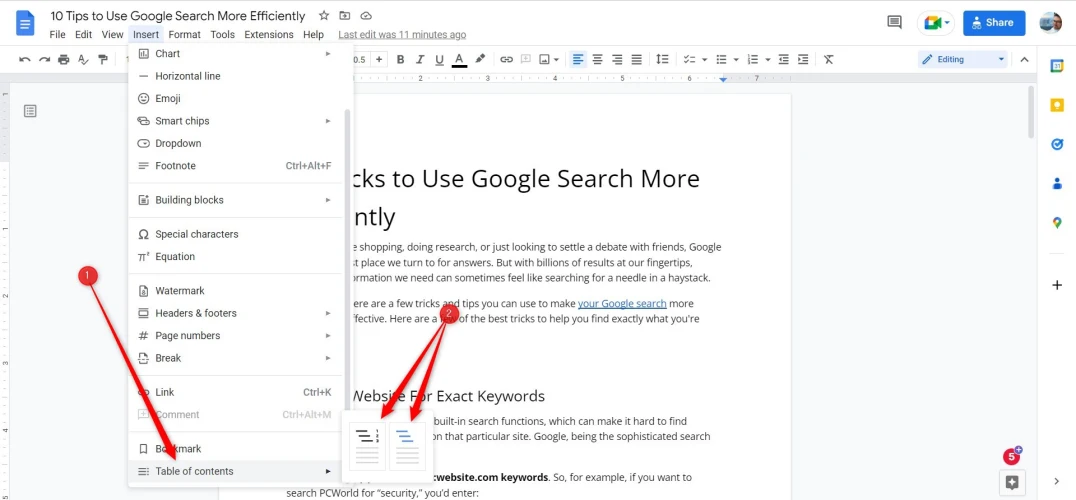Open bulleted list options dropdown arrow
1076x500 pixels.
[x=735, y=59]
